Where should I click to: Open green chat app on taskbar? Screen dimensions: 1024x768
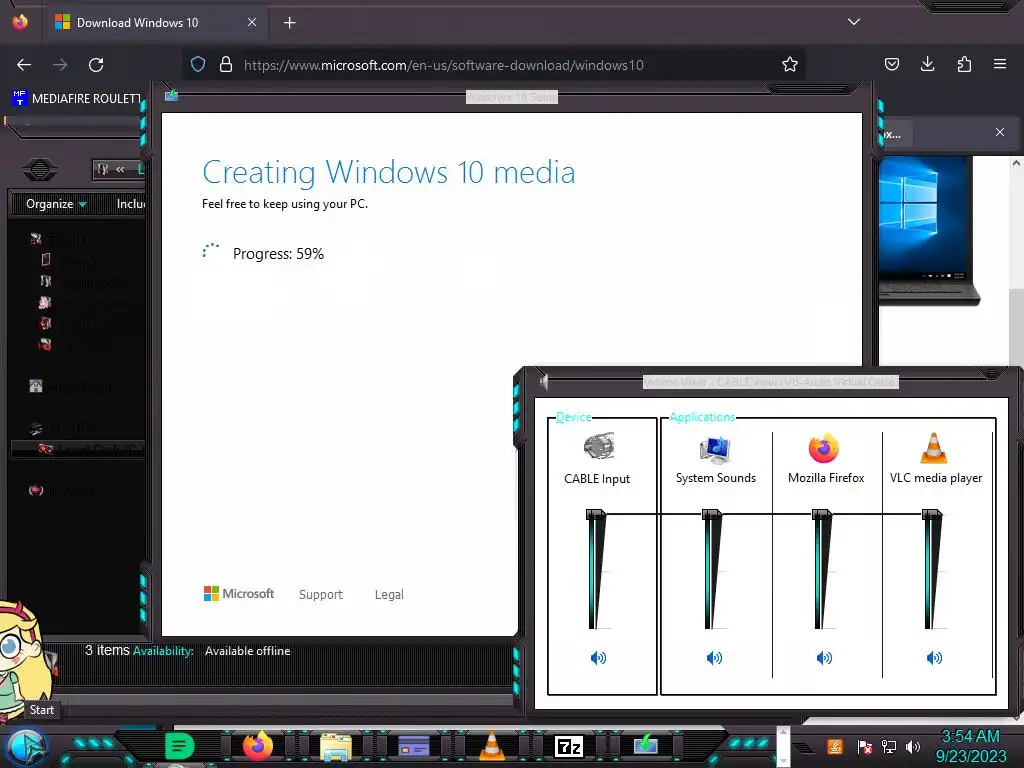click(x=180, y=746)
